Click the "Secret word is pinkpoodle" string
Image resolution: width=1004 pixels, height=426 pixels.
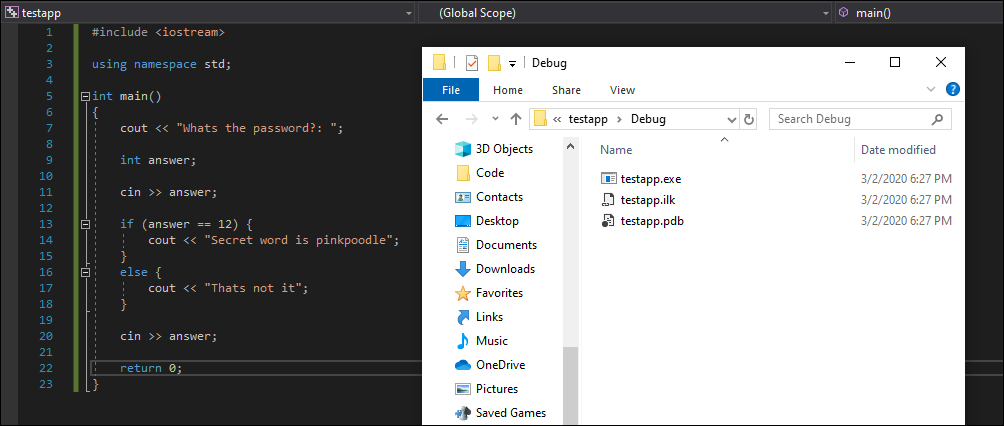(x=298, y=240)
